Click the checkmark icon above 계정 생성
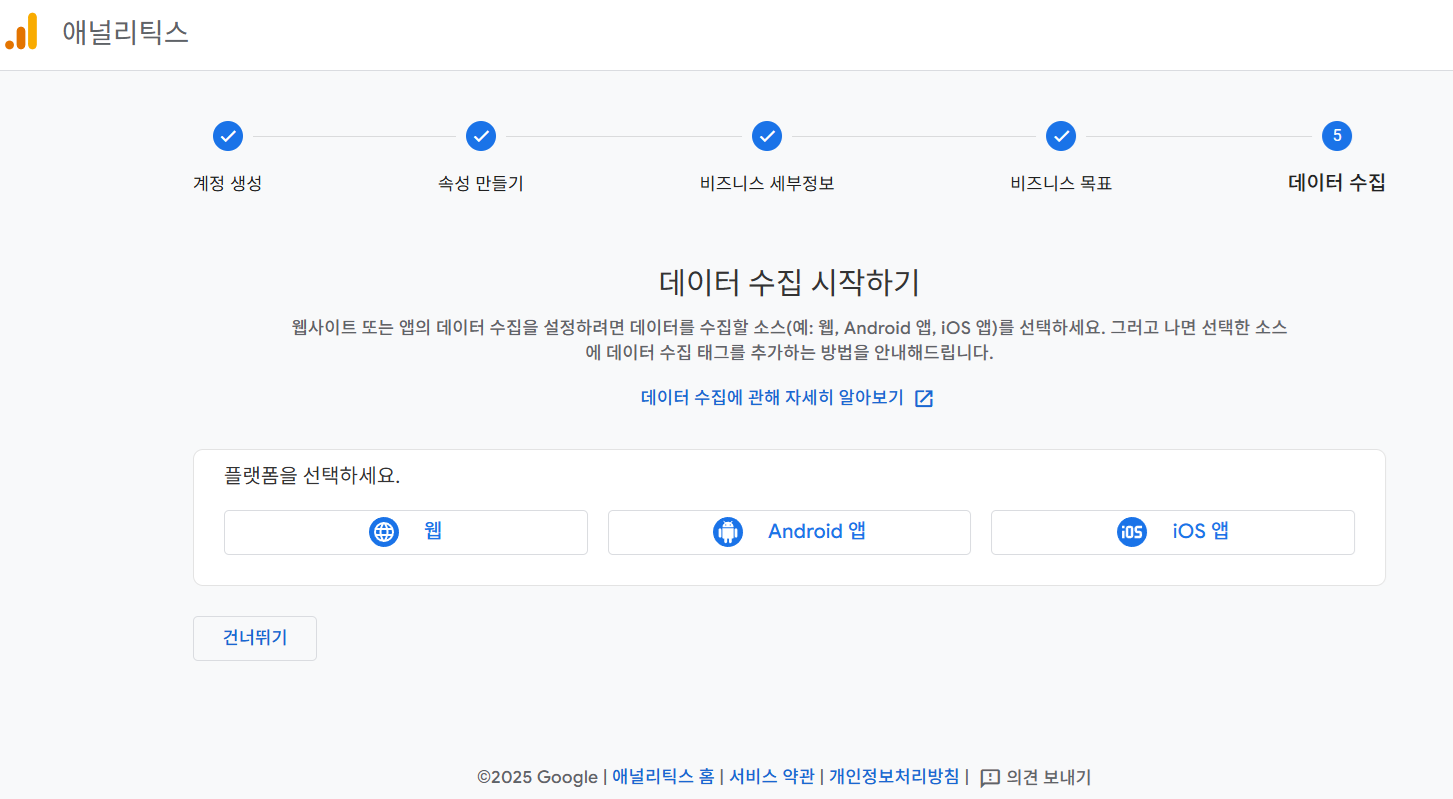1453x799 pixels. click(228, 136)
